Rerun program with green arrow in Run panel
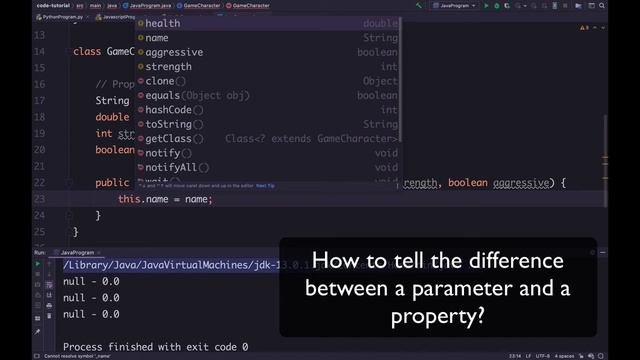640x360 pixels. tap(38, 264)
